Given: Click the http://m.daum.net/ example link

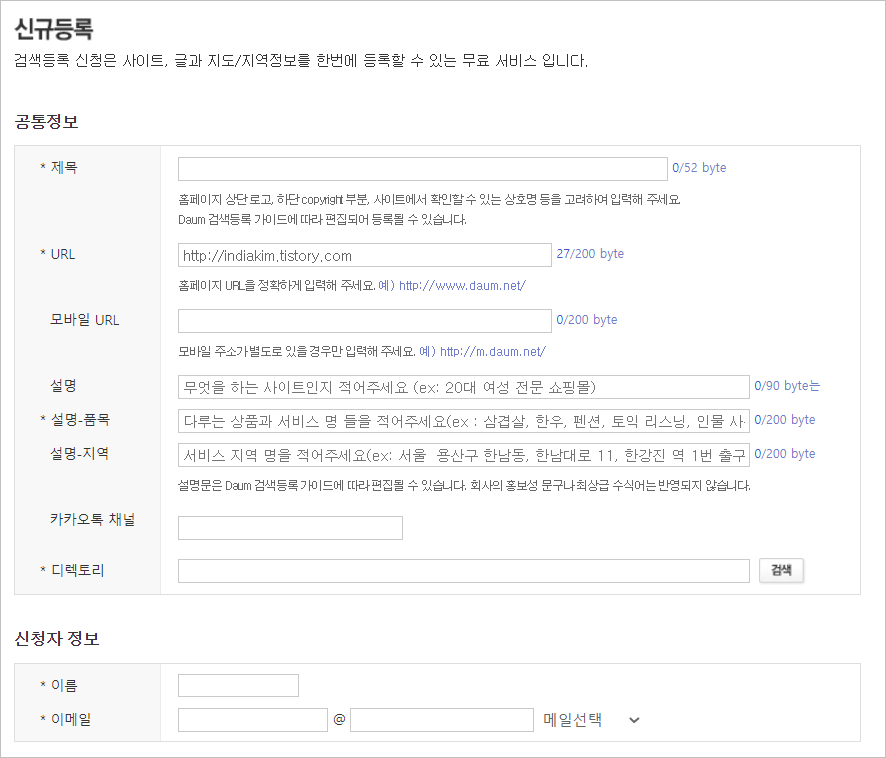Looking at the screenshot, I should click(493, 352).
